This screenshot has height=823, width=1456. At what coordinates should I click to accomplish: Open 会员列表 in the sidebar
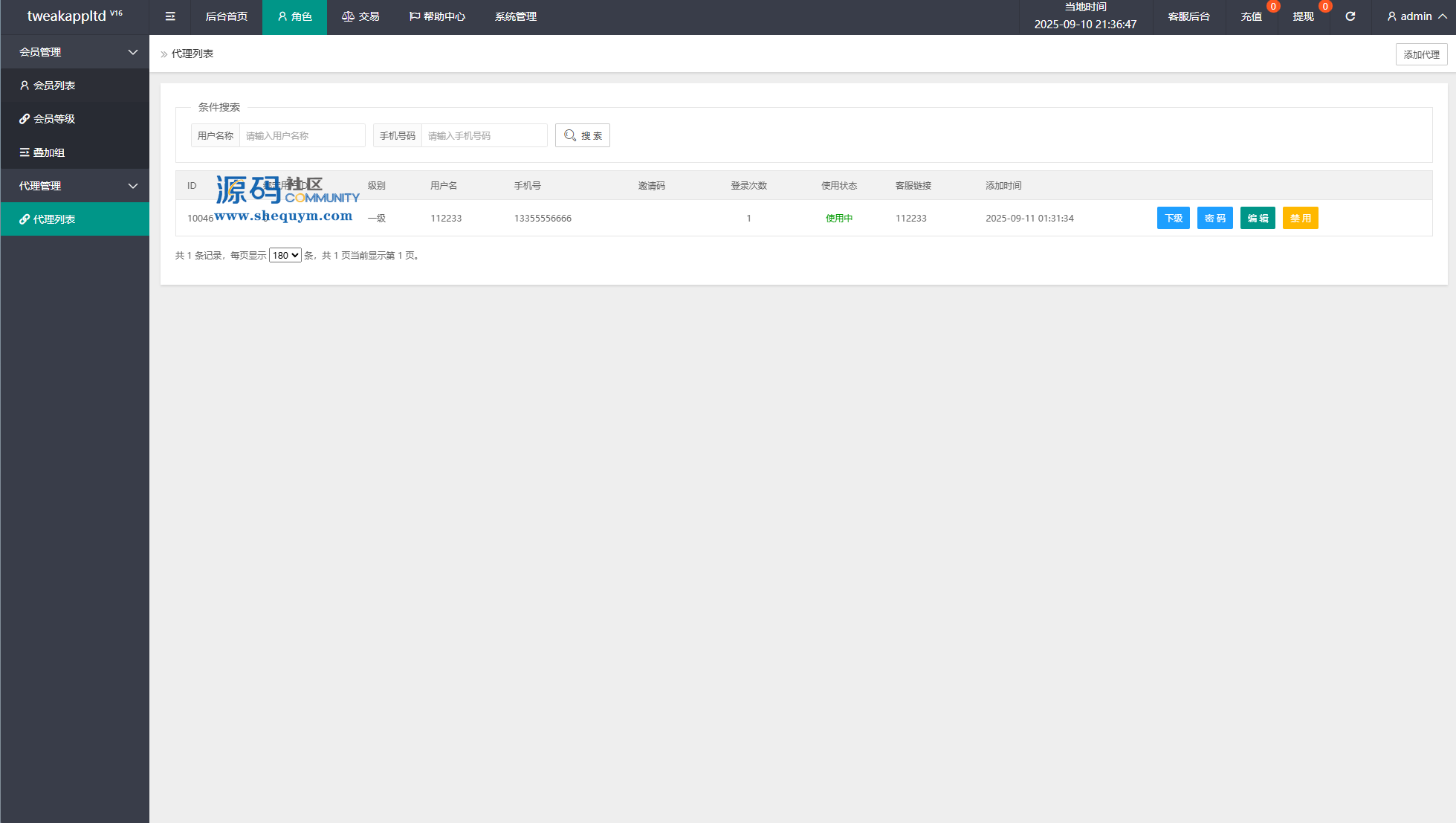[54, 85]
